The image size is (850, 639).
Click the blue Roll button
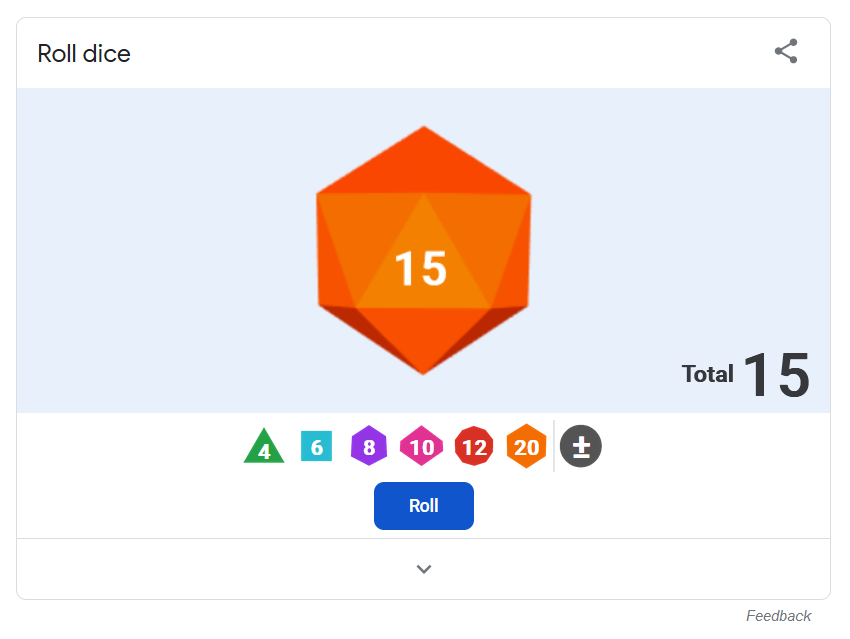(424, 506)
